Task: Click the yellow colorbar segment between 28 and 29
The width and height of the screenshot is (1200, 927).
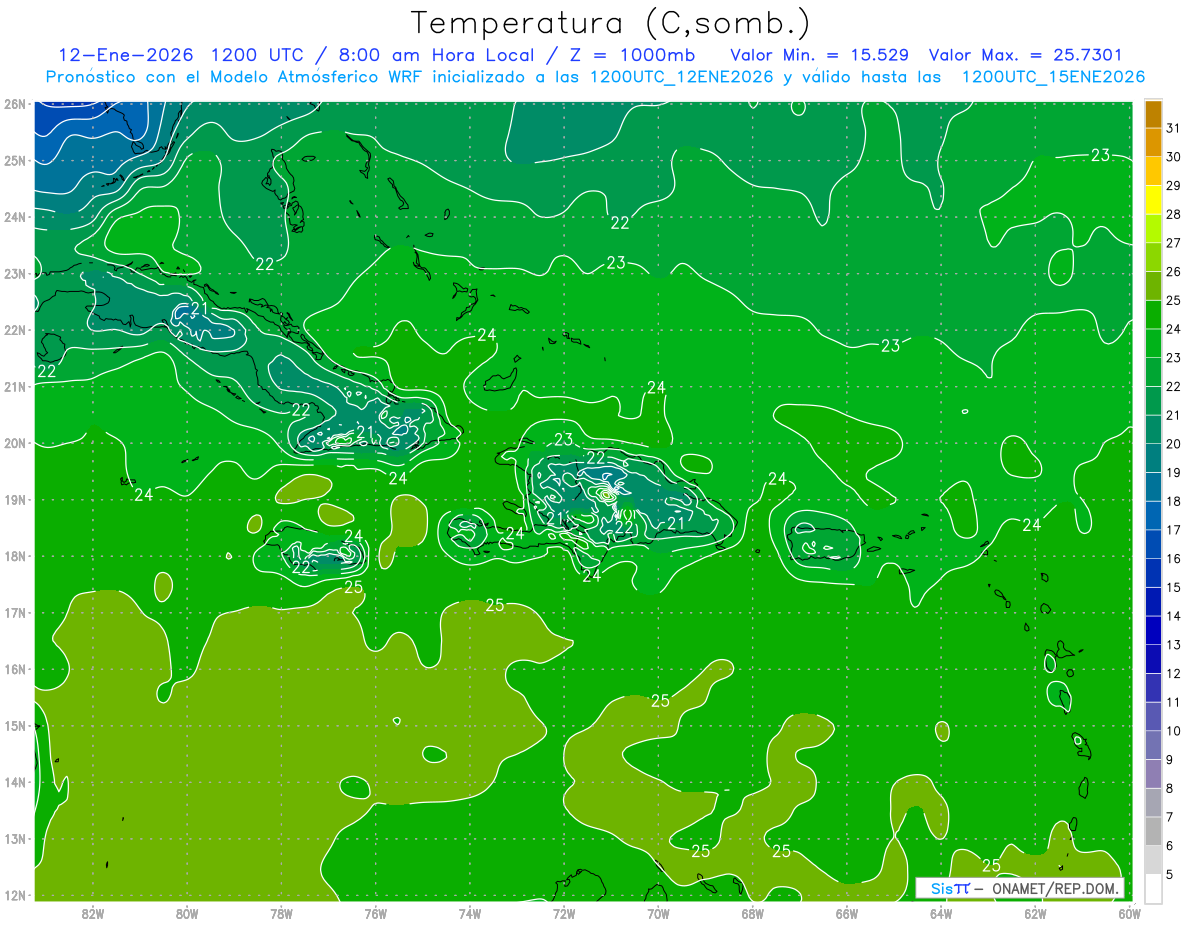Action: point(1154,200)
